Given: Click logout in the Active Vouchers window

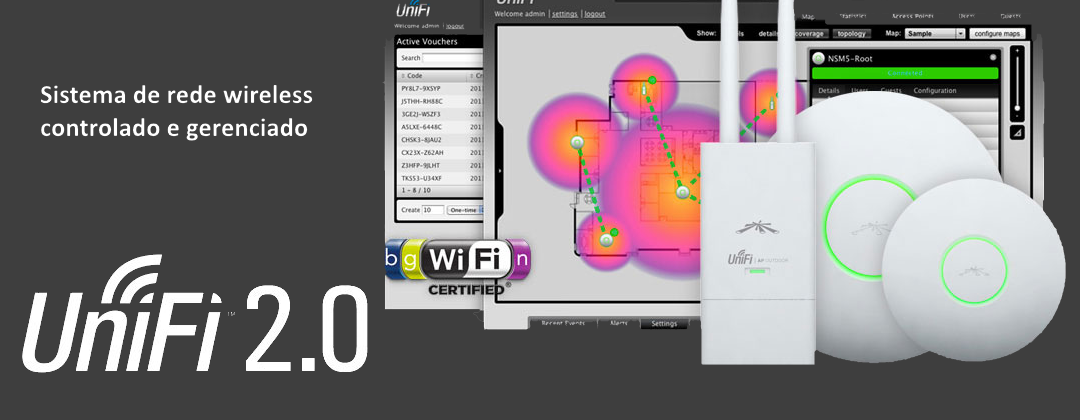Looking at the screenshot, I should (455, 26).
